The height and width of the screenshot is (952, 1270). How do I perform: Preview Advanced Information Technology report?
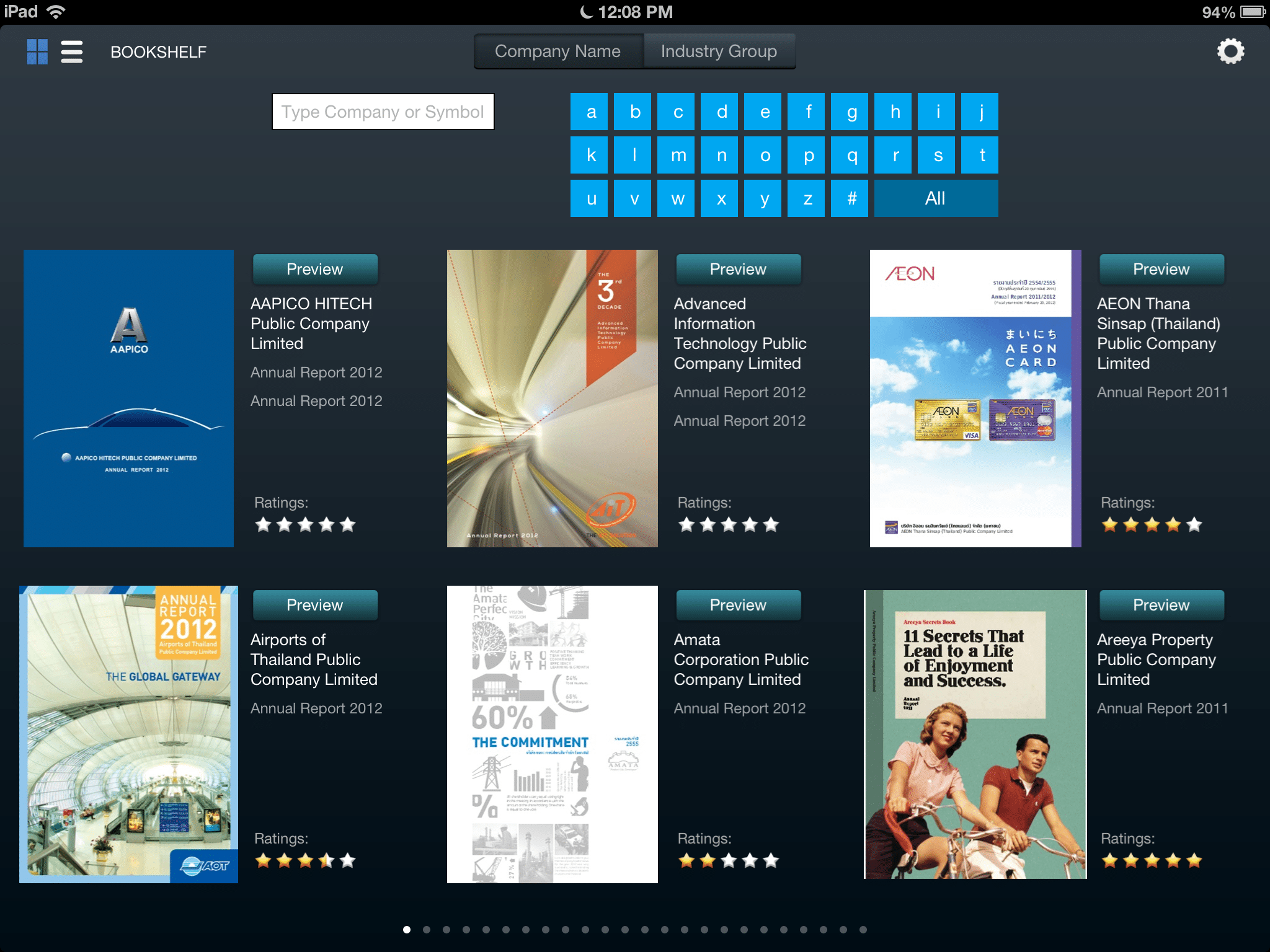pos(738,269)
